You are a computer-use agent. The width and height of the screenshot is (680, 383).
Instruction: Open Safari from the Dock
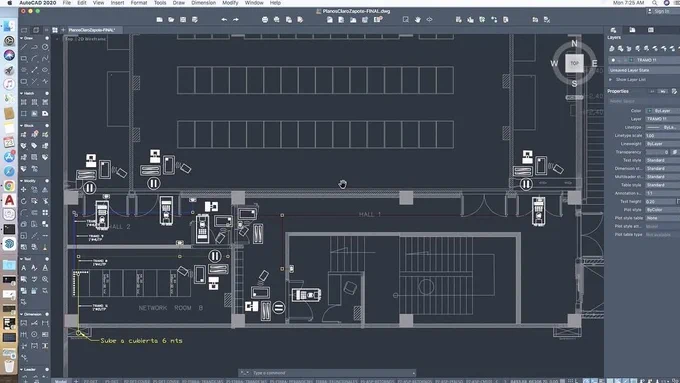9,171
